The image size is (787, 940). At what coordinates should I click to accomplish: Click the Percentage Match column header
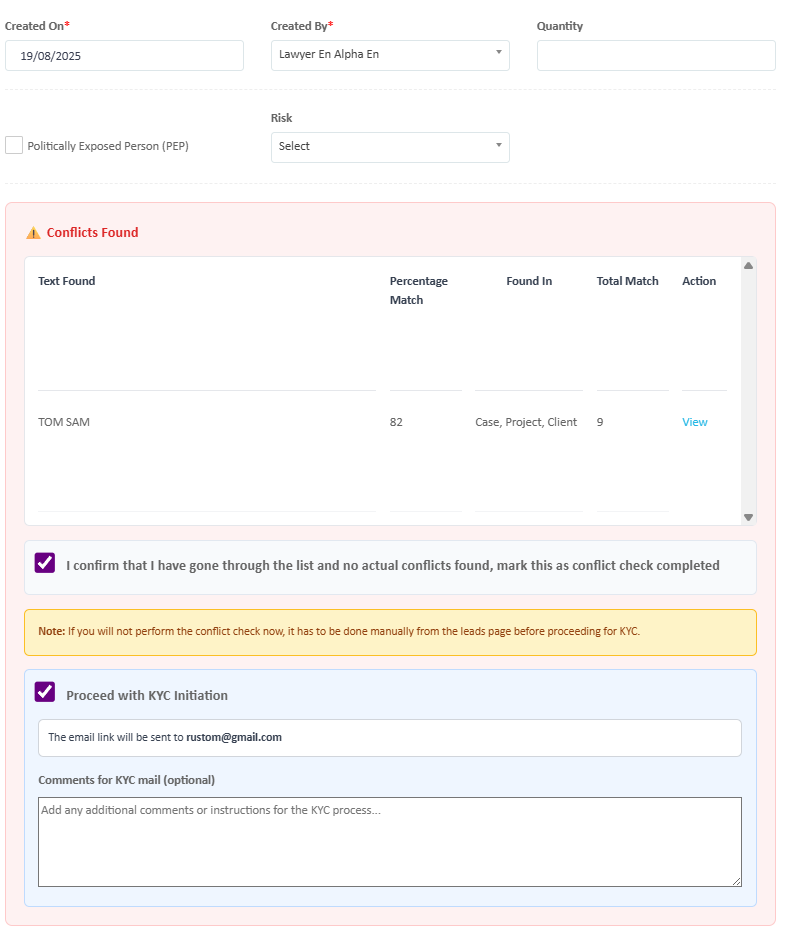coord(418,290)
